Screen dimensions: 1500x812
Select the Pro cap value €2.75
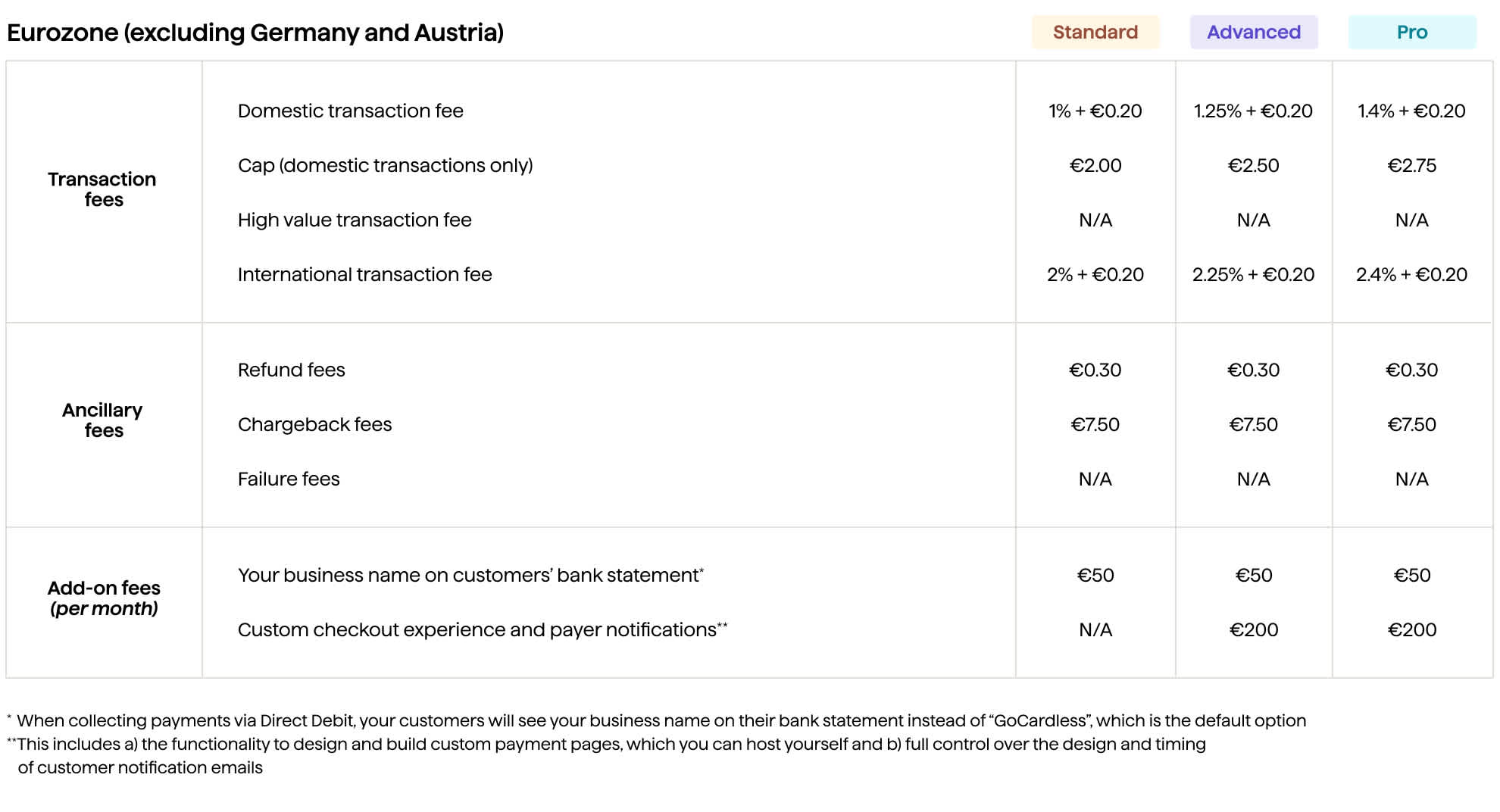coord(1411,165)
